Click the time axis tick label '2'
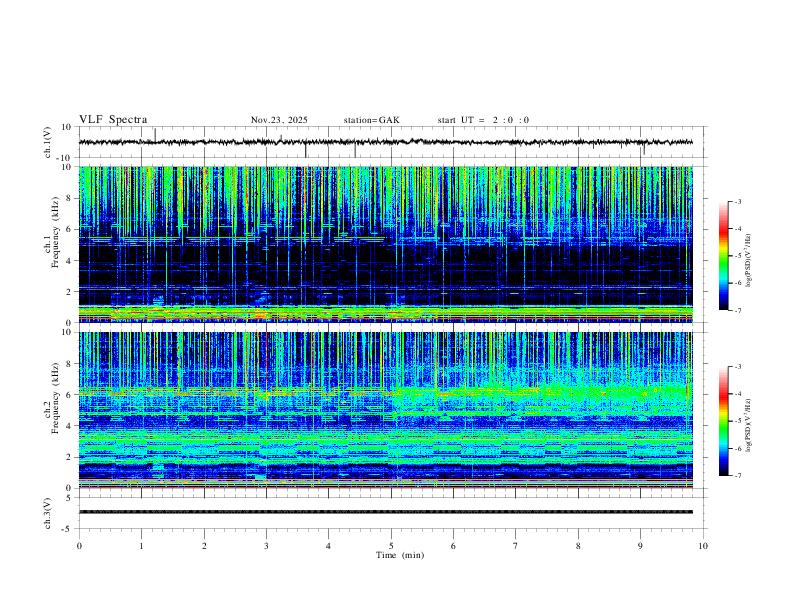The height and width of the screenshot is (612, 792). tap(204, 546)
